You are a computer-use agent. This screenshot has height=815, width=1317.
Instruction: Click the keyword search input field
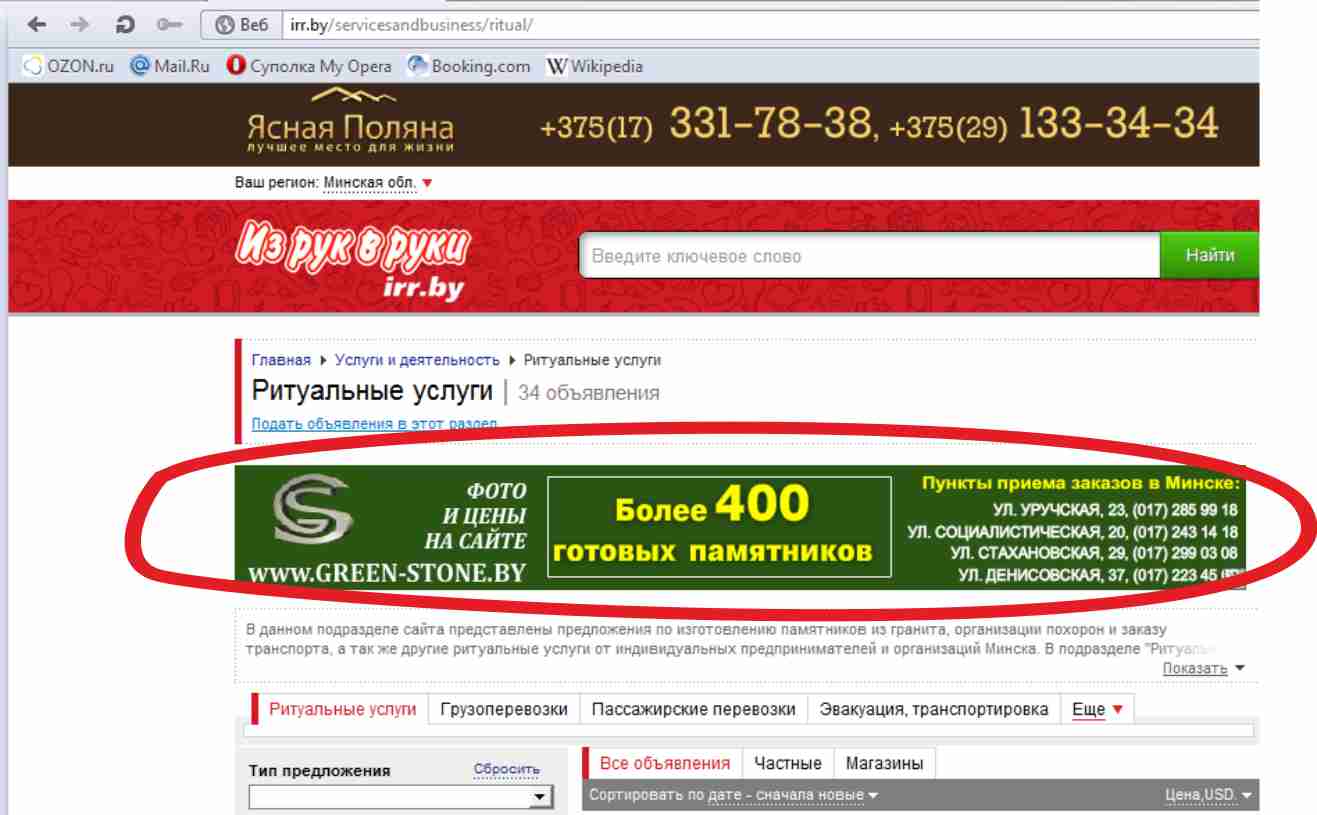(x=868, y=256)
